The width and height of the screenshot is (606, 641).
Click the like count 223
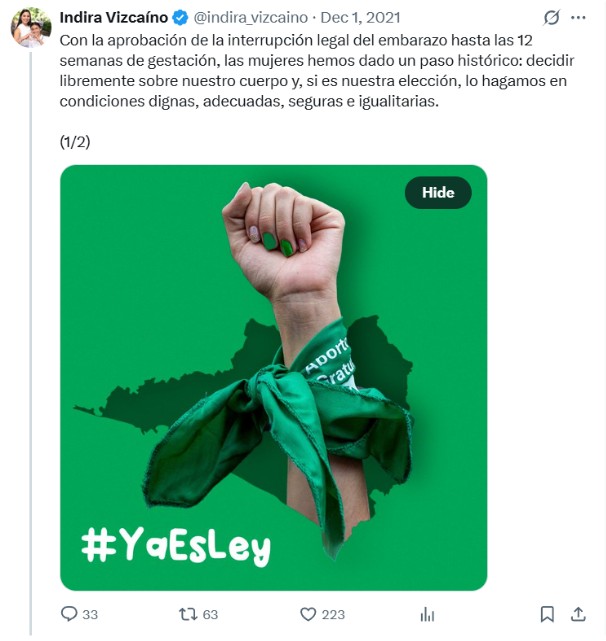tap(333, 614)
